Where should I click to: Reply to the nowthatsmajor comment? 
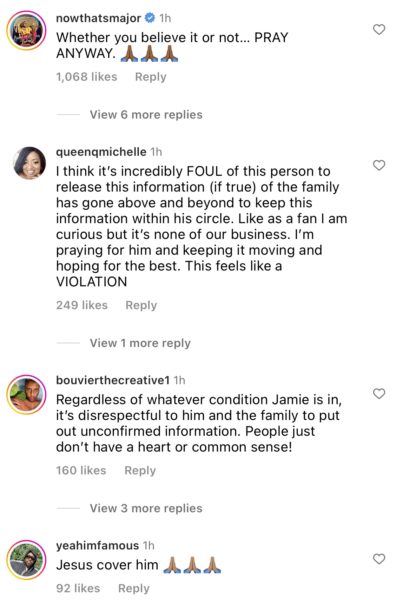(151, 77)
